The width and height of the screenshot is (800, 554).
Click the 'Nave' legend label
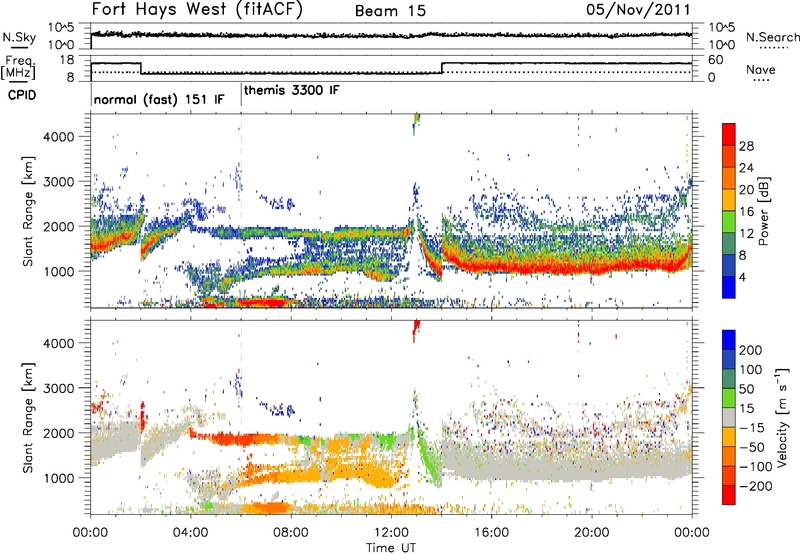click(x=761, y=69)
